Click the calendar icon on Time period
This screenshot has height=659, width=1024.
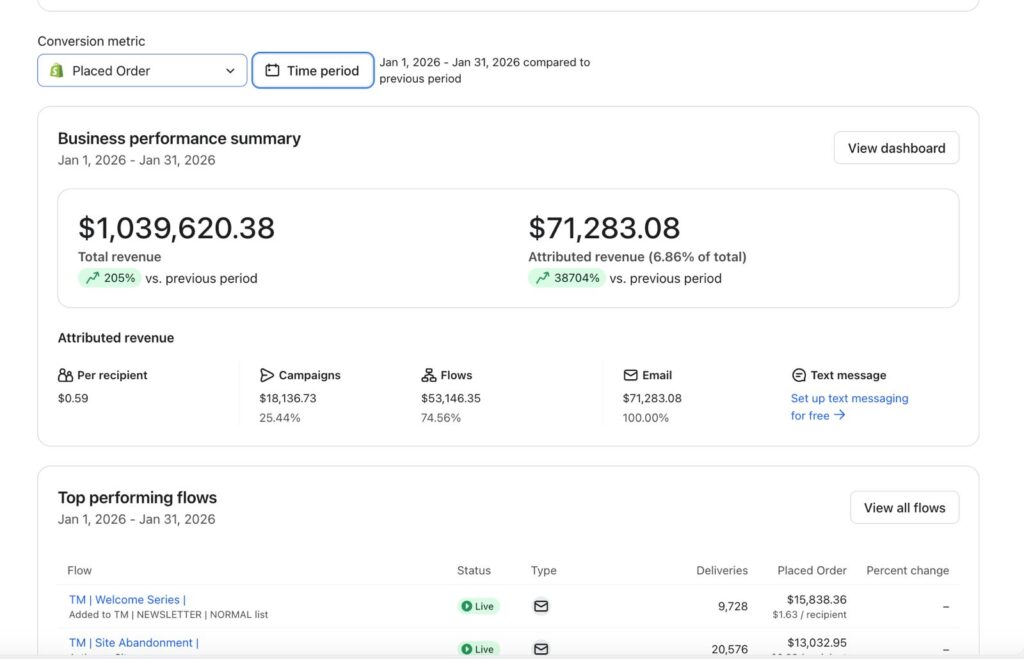(x=272, y=71)
